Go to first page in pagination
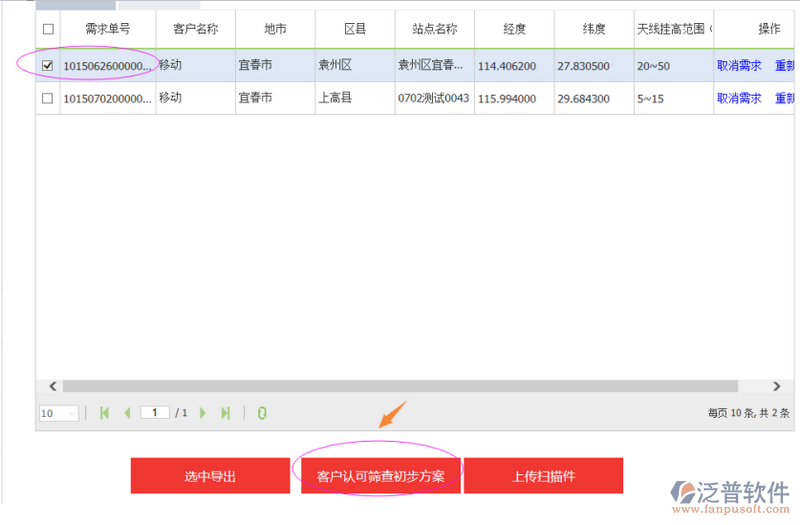800x525 pixels. tap(104, 413)
